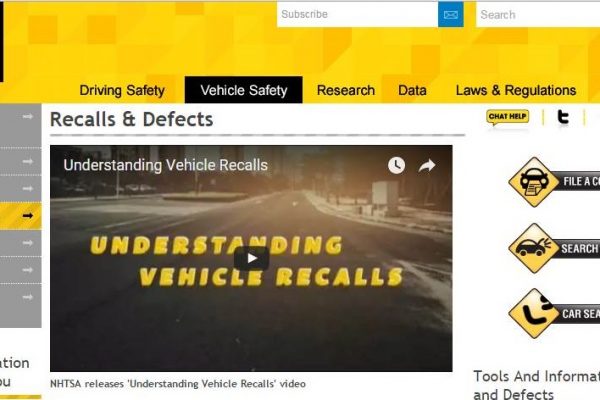Viewport: 600px width, 400px height.
Task: Click the Watch Later clock icon
Action: pos(396,165)
